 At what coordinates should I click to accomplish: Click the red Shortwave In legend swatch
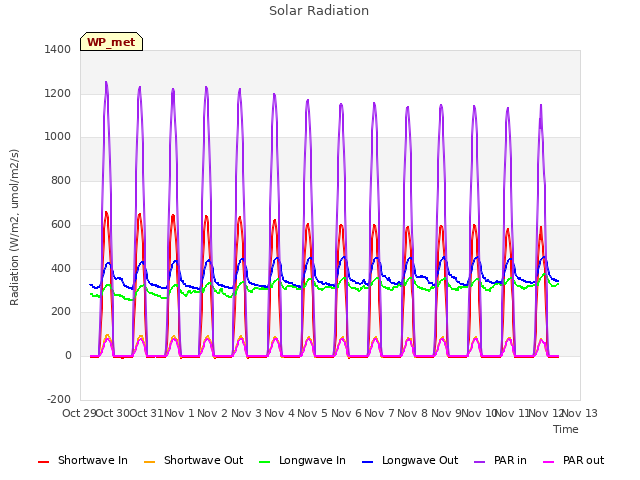[43, 462]
